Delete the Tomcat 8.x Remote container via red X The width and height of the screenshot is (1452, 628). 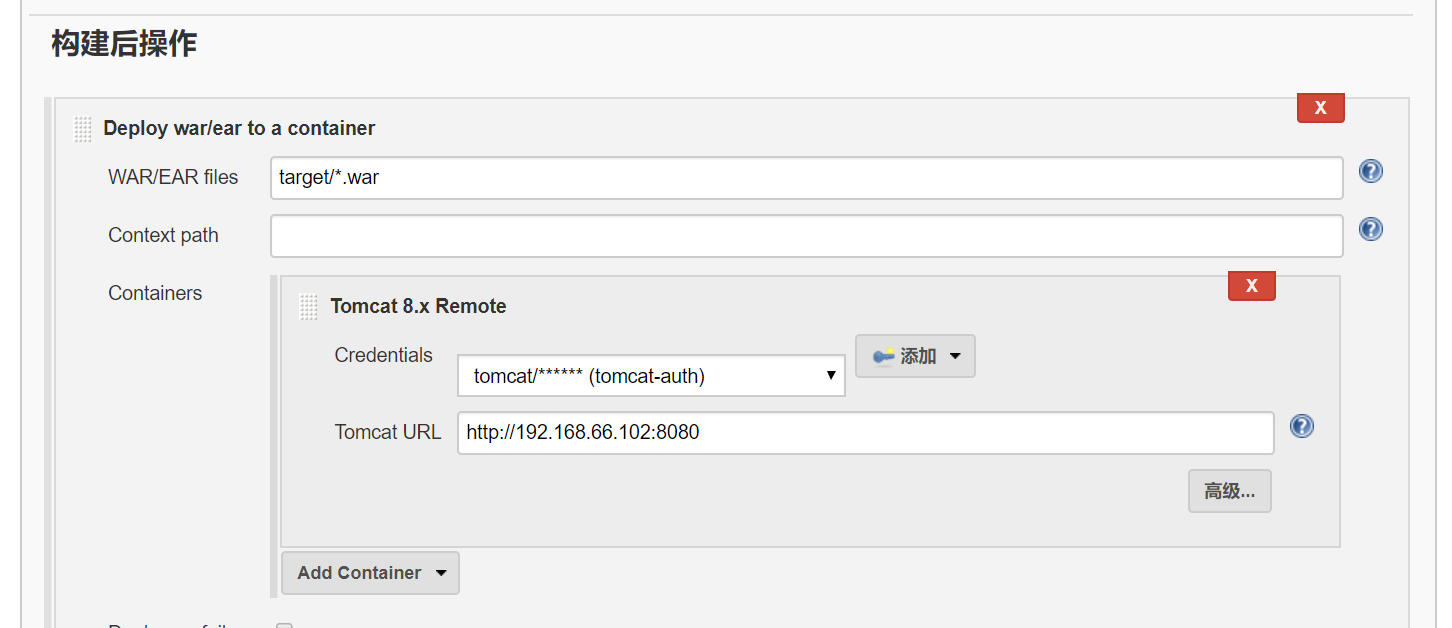point(1251,286)
